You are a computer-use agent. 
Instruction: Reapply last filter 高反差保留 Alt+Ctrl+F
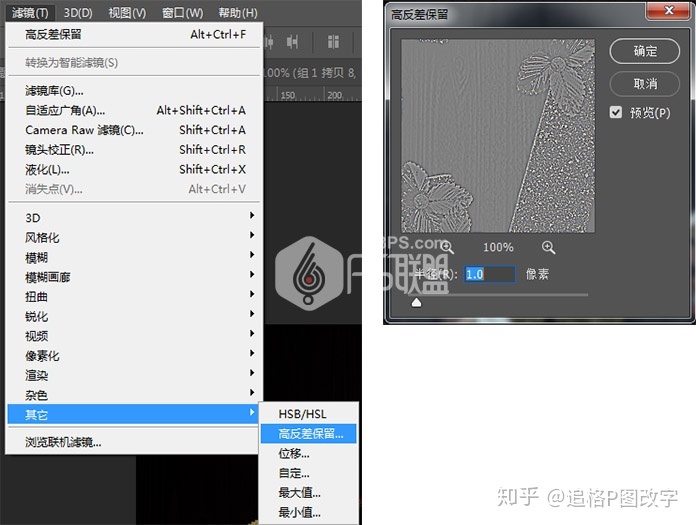[134, 35]
